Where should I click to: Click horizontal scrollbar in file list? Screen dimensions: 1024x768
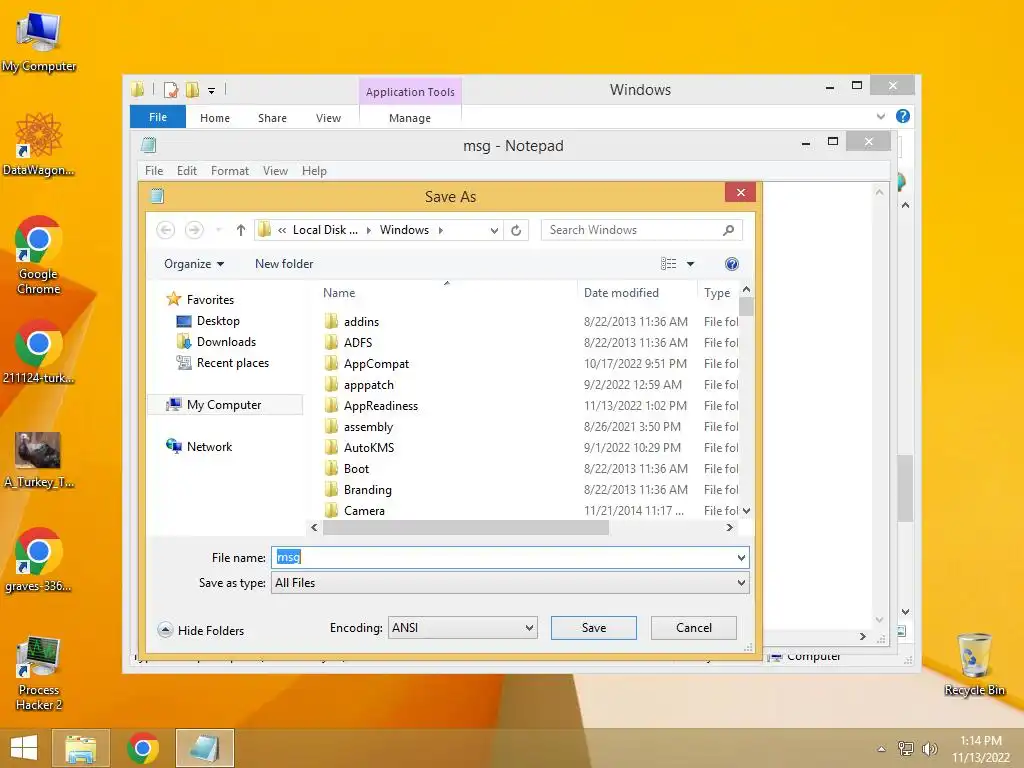click(466, 528)
